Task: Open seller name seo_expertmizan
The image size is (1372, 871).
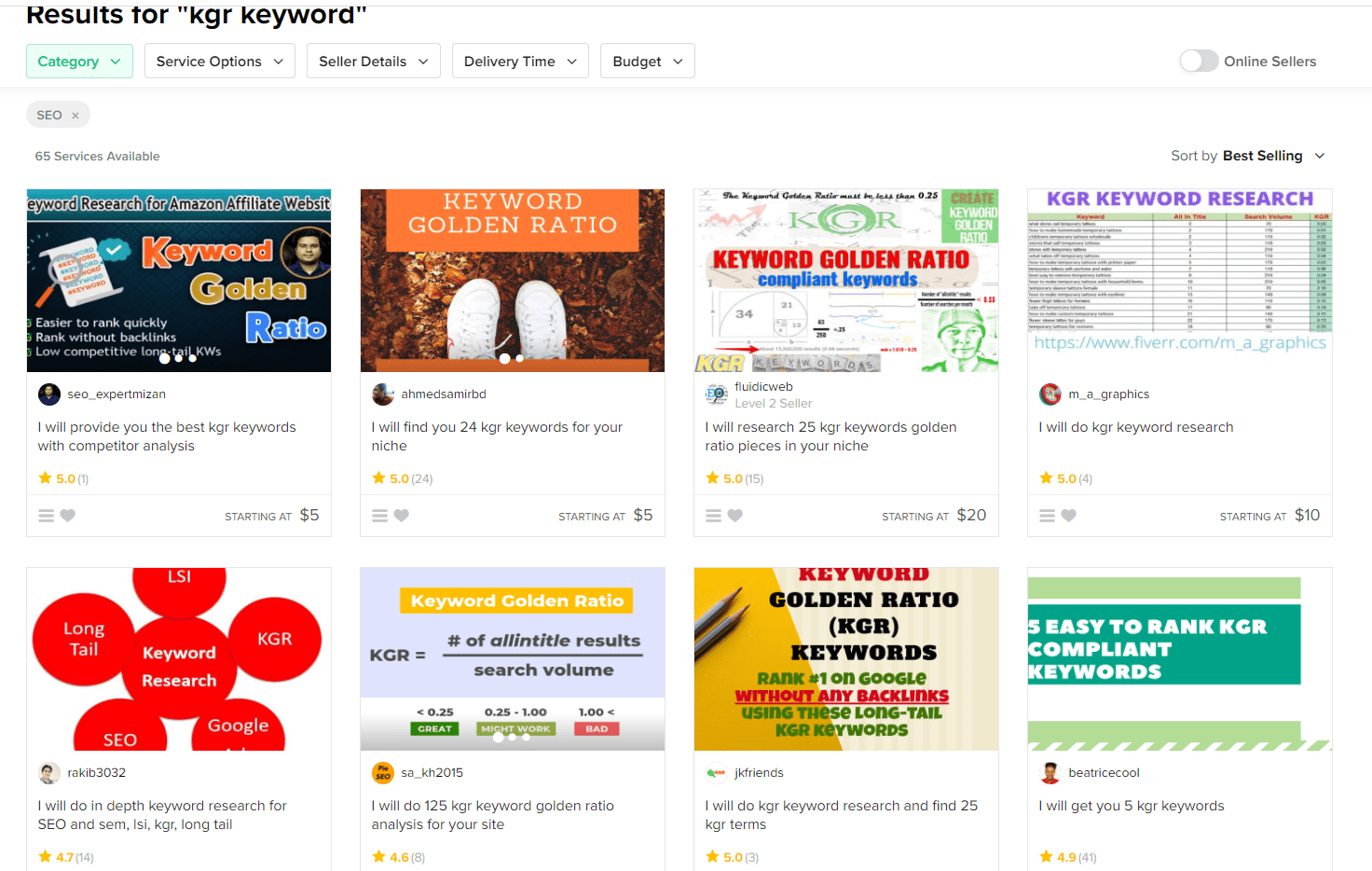Action: click(117, 394)
